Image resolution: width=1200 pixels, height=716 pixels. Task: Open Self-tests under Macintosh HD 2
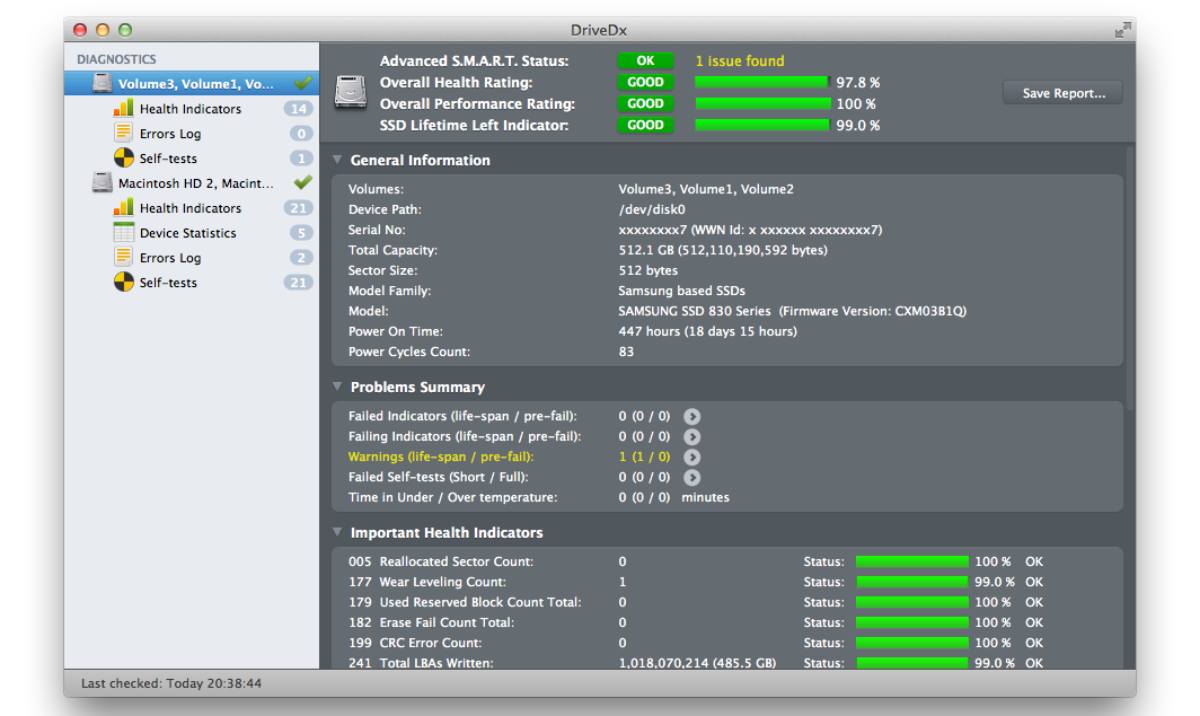coord(168,283)
